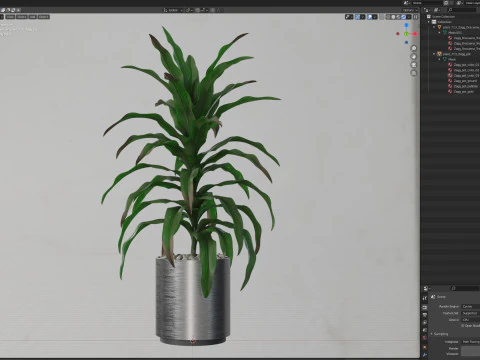Screen dimensions: 480x360
Task: Click the pan view hand button
Action: [x=414, y=57]
